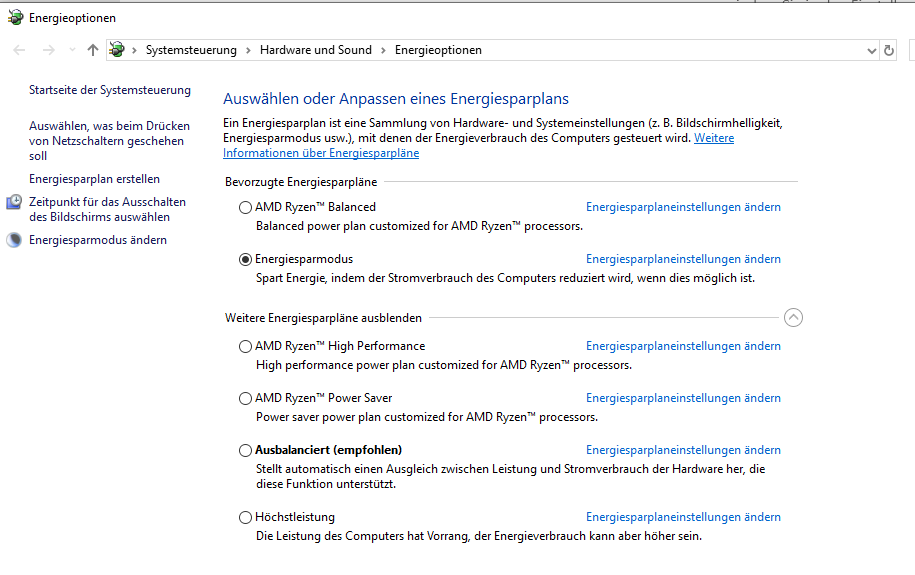The height and width of the screenshot is (575, 915).
Task: Click text Die Leistung des Computers hat Vorrang
Action: tap(479, 536)
